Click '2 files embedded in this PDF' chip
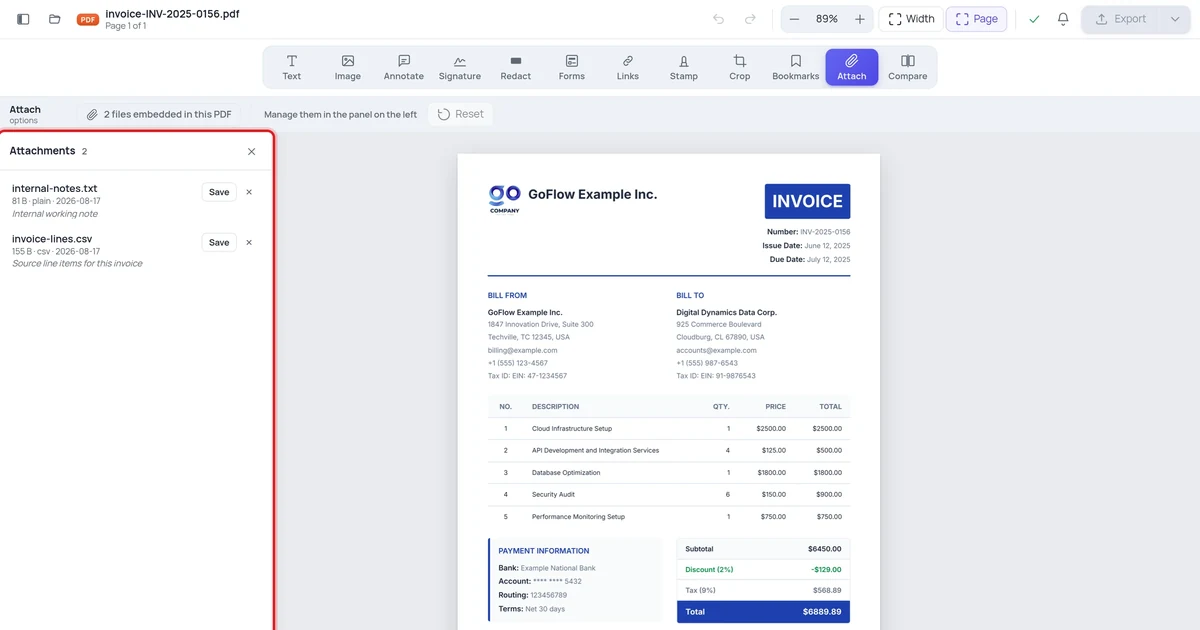This screenshot has width=1200, height=630. click(x=160, y=114)
